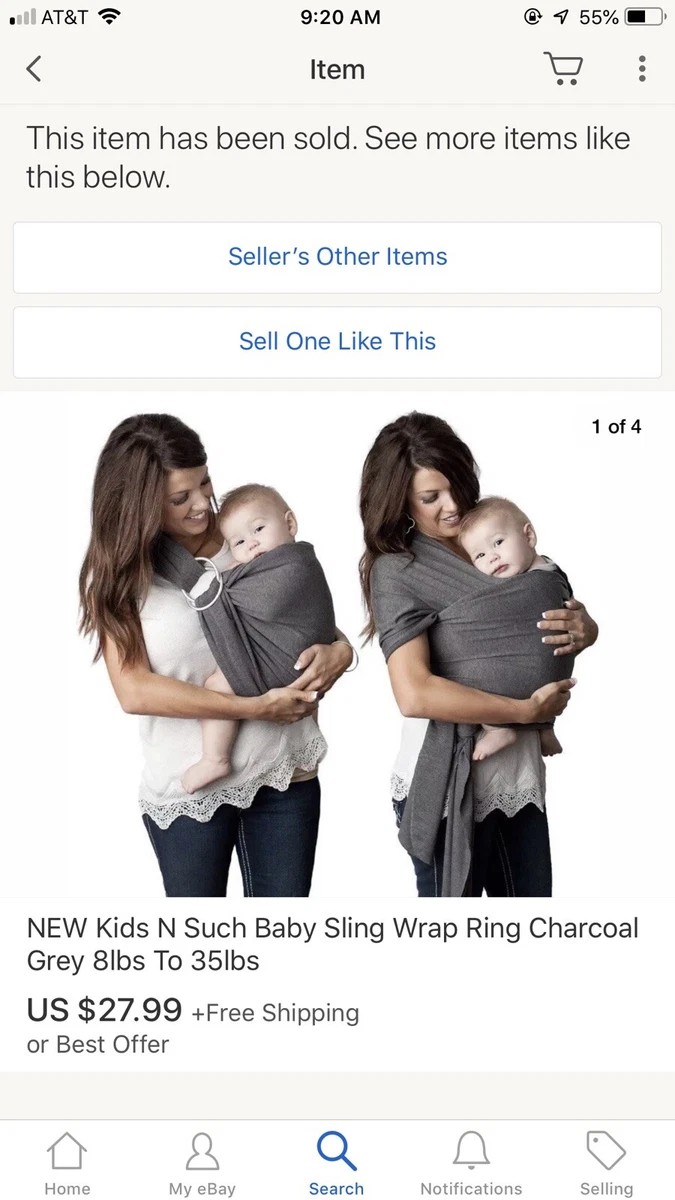Tap the 1 of 4 image counter
Screen dimensions: 675x1200
click(x=616, y=427)
